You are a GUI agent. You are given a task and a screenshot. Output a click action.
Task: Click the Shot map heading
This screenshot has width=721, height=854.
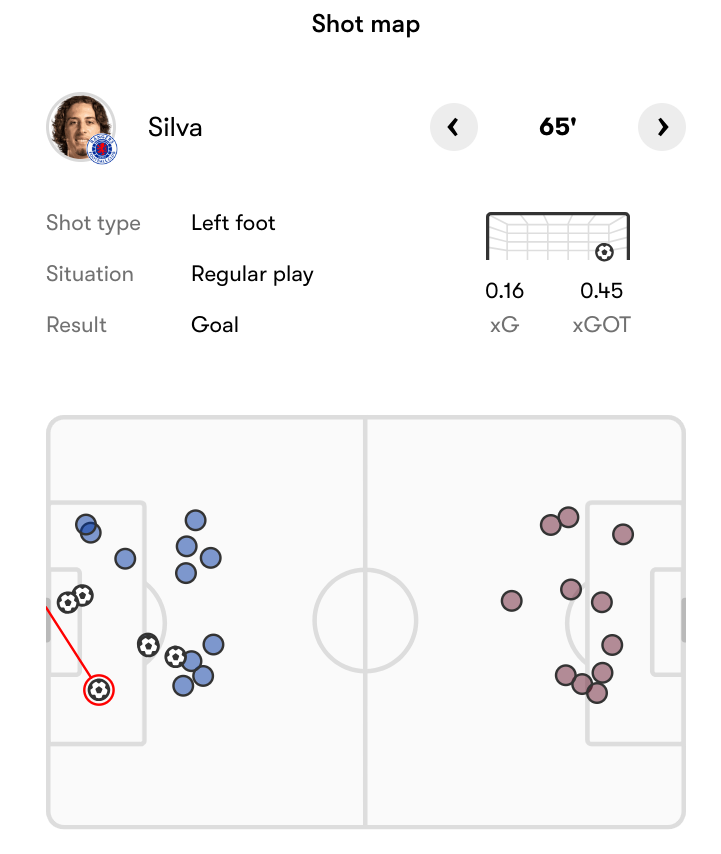tap(365, 25)
